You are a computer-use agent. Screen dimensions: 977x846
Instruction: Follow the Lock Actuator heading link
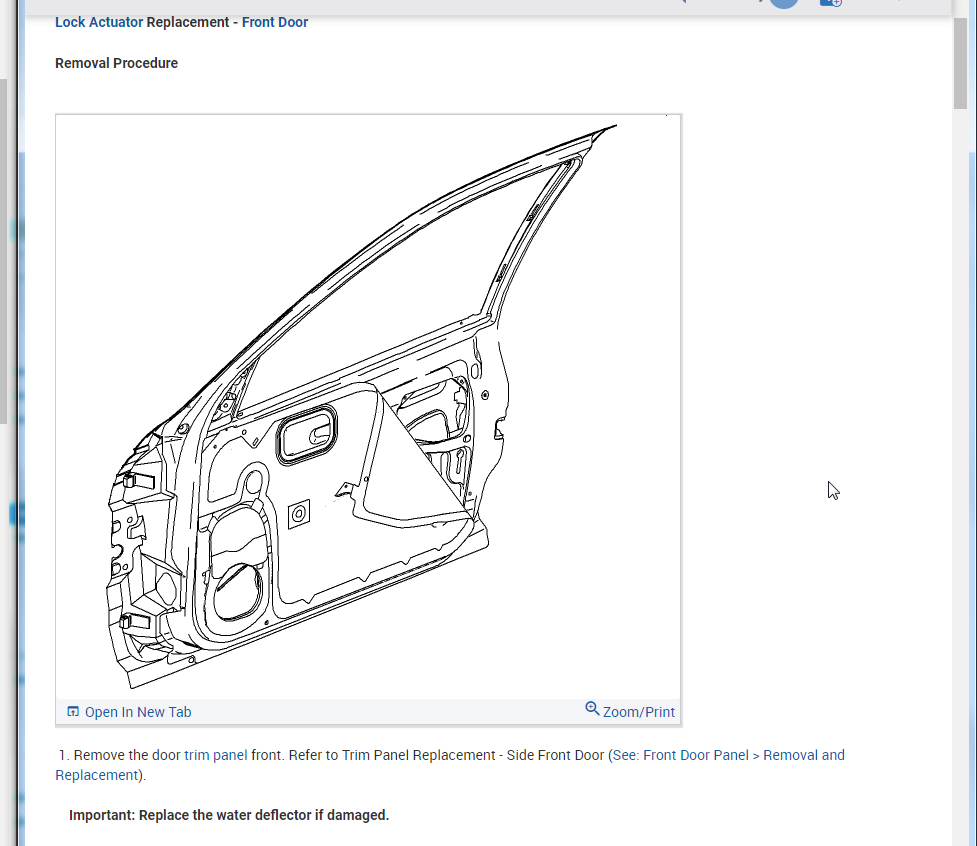coord(99,22)
